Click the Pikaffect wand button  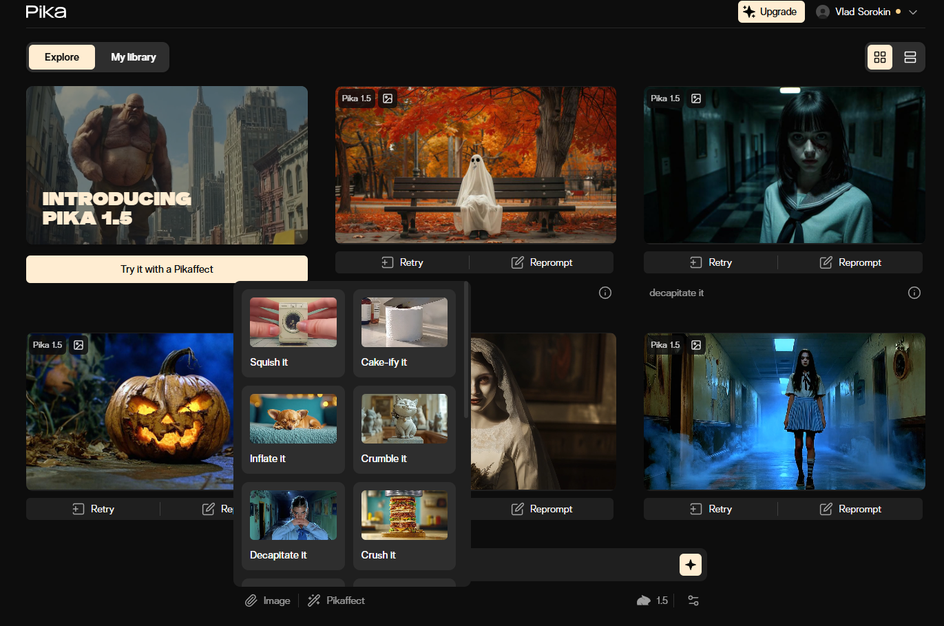coord(336,601)
